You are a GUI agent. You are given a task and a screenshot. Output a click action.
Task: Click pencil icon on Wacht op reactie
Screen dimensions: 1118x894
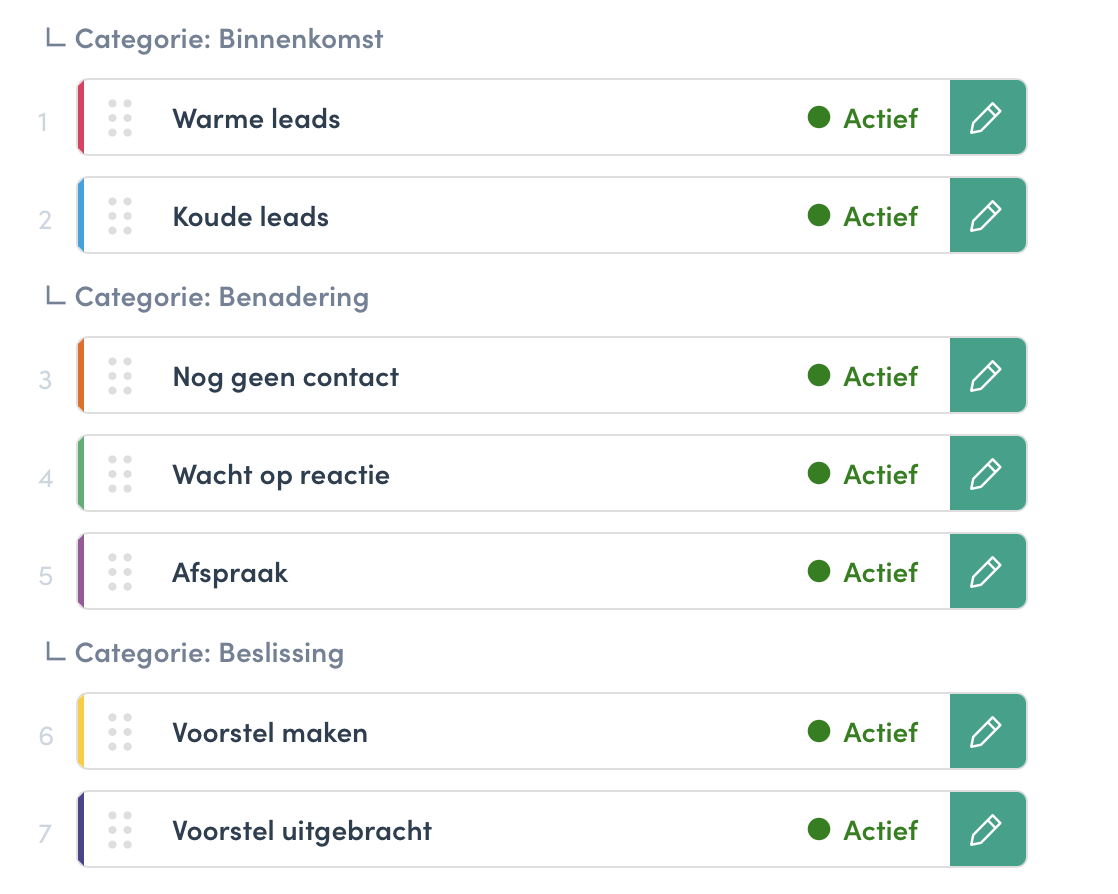[x=988, y=473]
